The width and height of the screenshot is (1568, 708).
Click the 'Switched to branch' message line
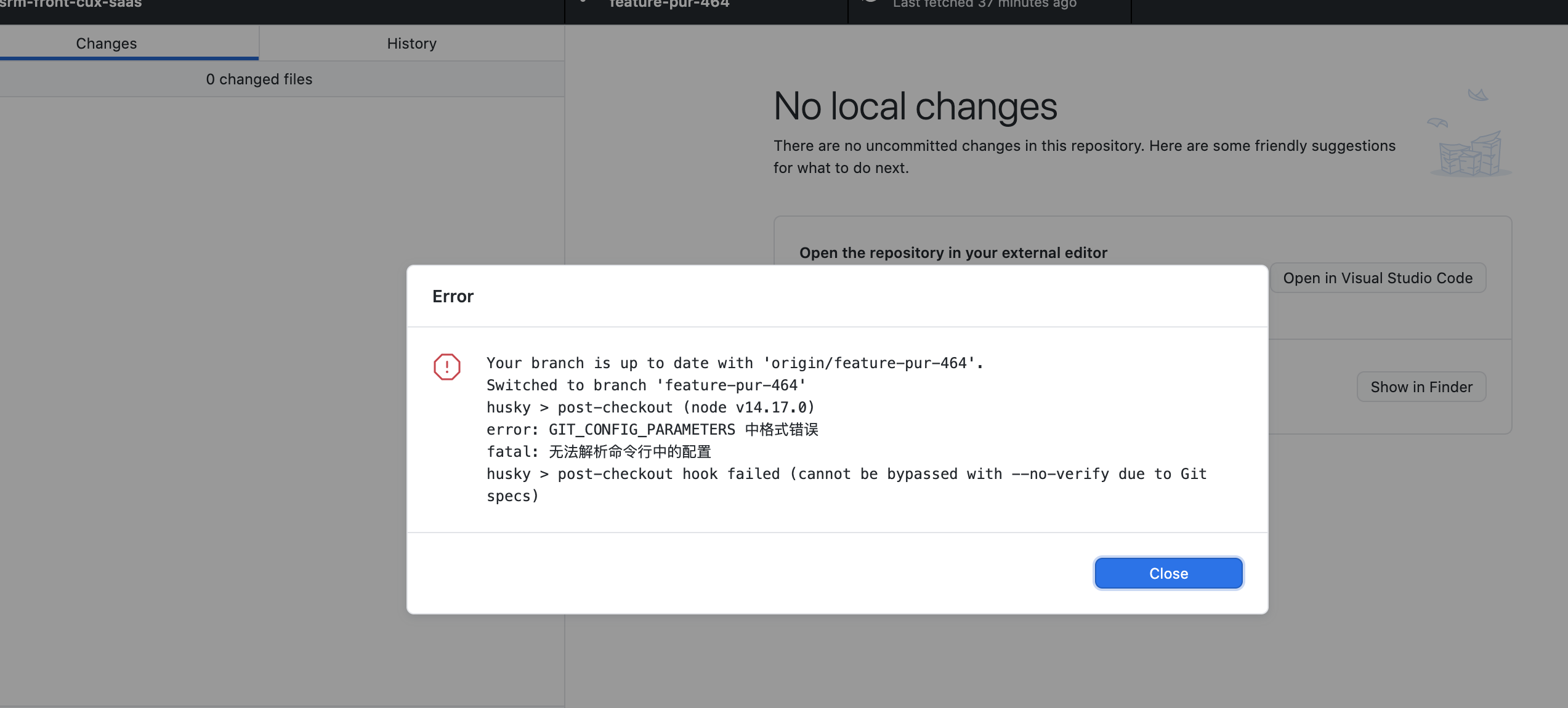[645, 385]
